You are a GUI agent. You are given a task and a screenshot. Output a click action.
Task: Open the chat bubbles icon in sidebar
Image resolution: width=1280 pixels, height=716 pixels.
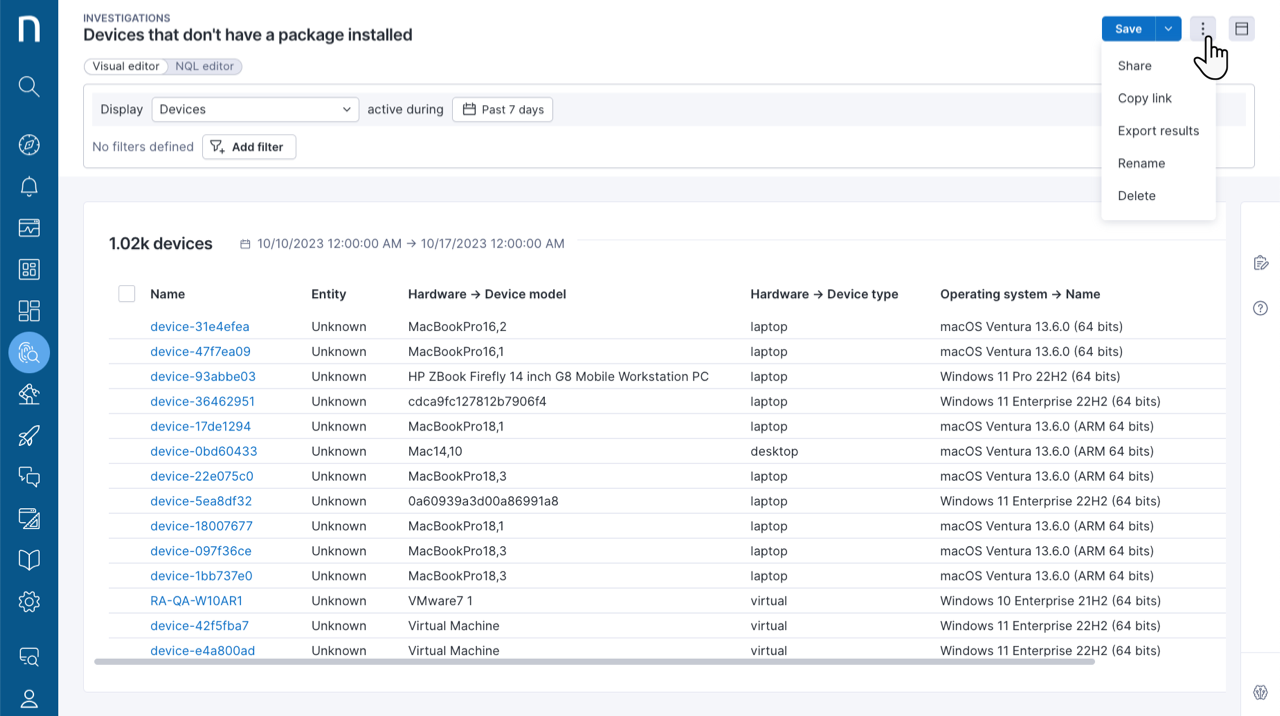pyautogui.click(x=29, y=477)
